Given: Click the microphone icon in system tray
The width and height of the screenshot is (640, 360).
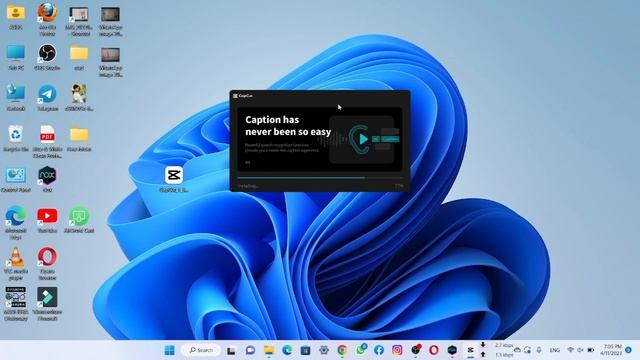Looking at the screenshot, I should click(x=539, y=350).
